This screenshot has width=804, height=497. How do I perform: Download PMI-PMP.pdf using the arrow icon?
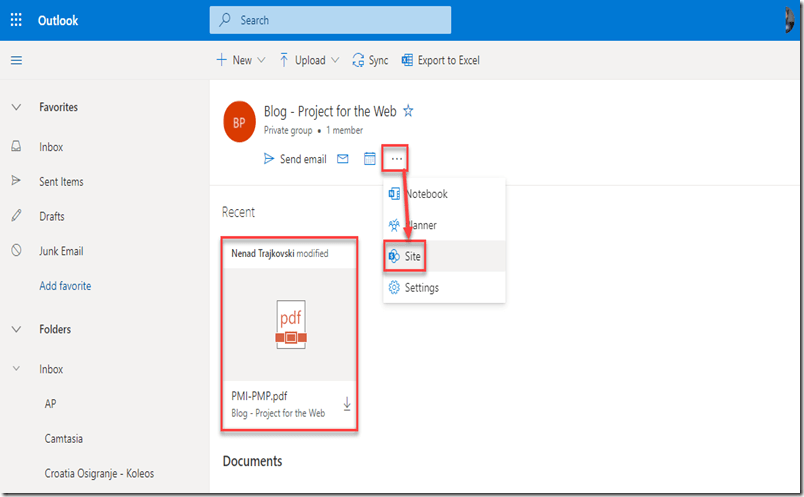(347, 404)
